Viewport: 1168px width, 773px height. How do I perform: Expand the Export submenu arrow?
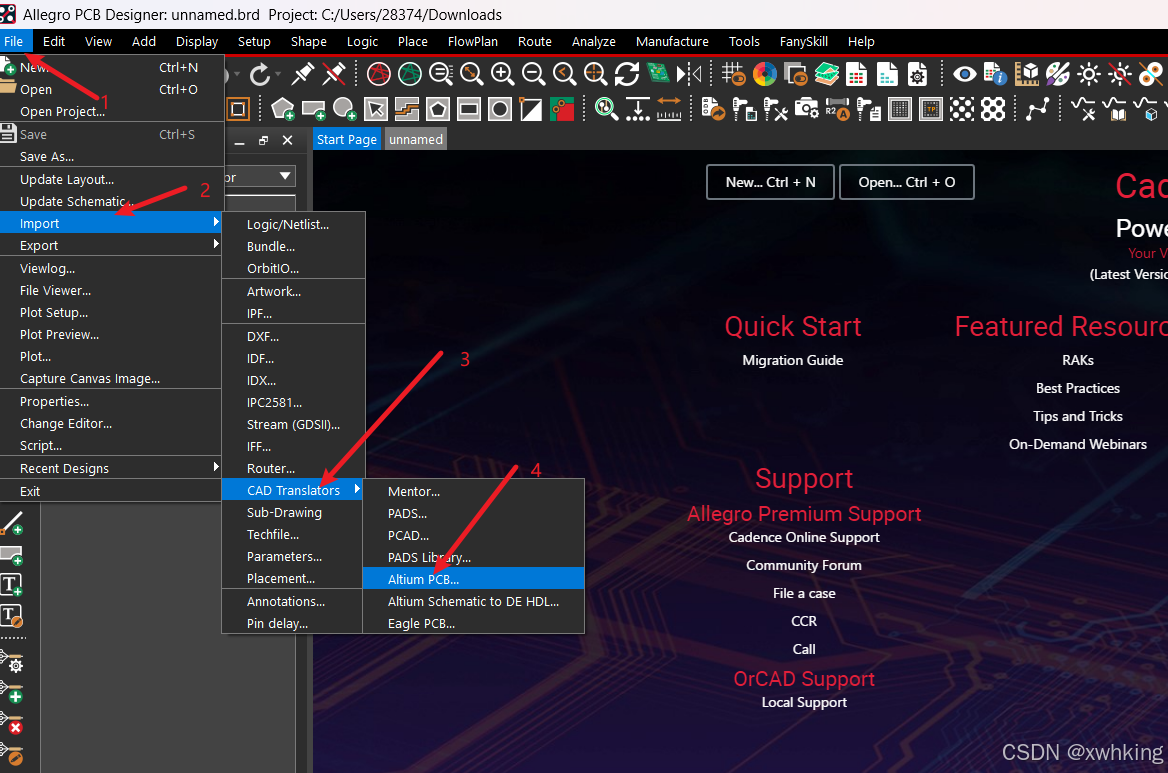215,244
